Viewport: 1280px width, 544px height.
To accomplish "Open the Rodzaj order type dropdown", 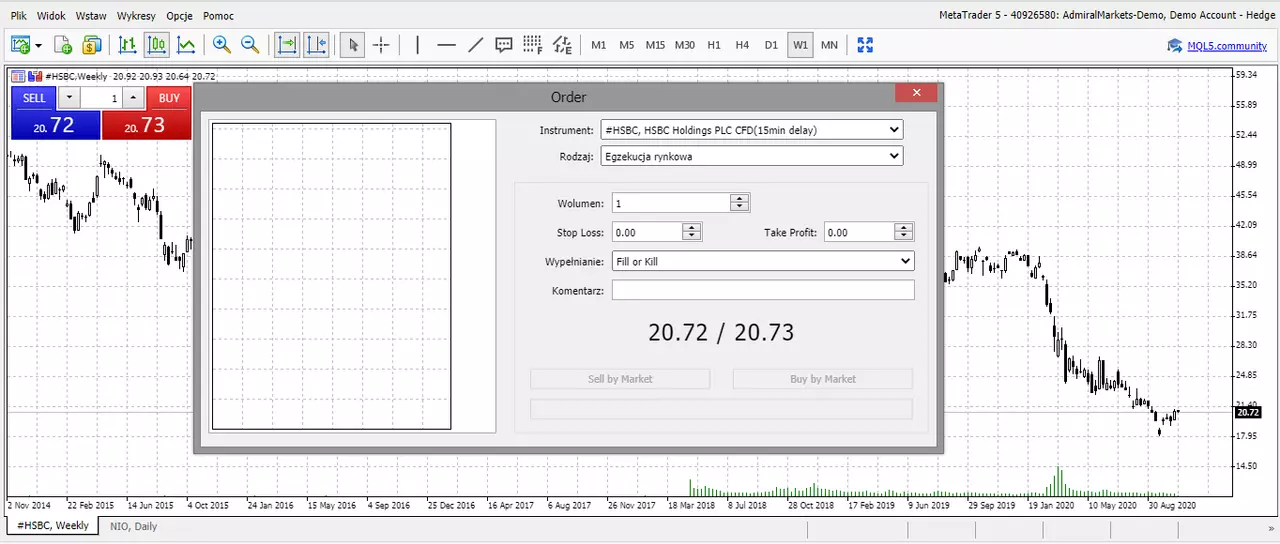I will (x=752, y=156).
